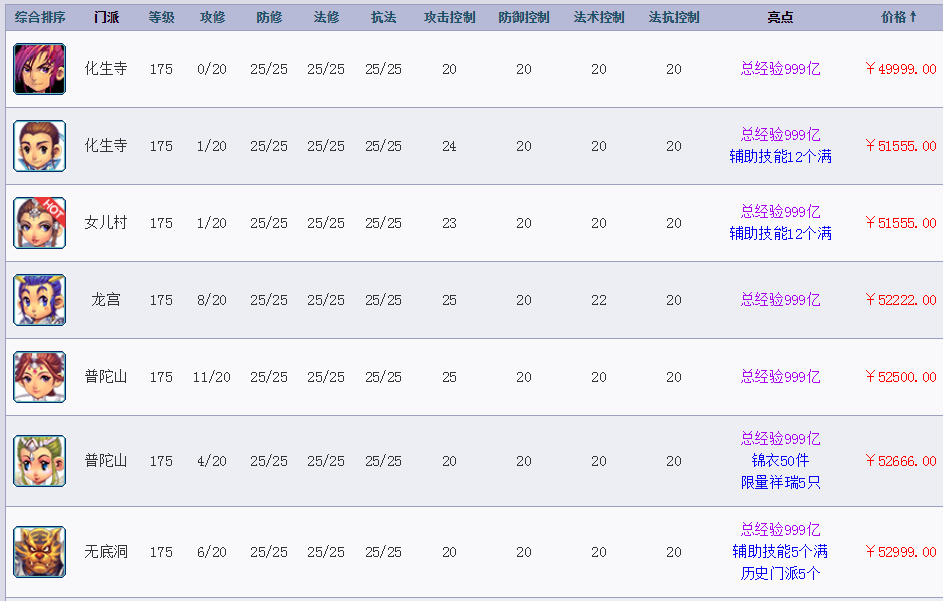Click the red-haired 普陀山 character avatar
Image resolution: width=943 pixels, height=601 pixels.
pyautogui.click(x=40, y=377)
